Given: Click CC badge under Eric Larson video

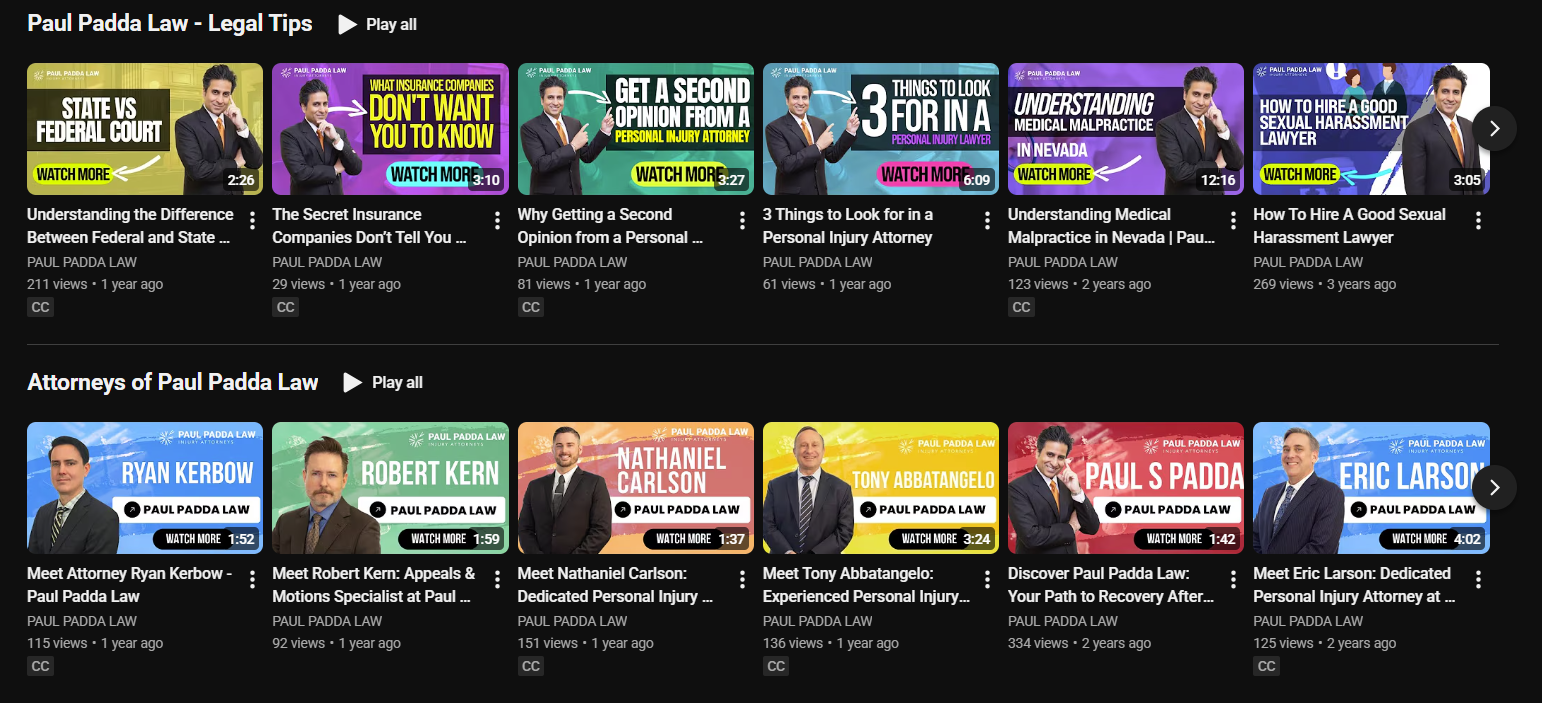Looking at the screenshot, I should (1266, 666).
